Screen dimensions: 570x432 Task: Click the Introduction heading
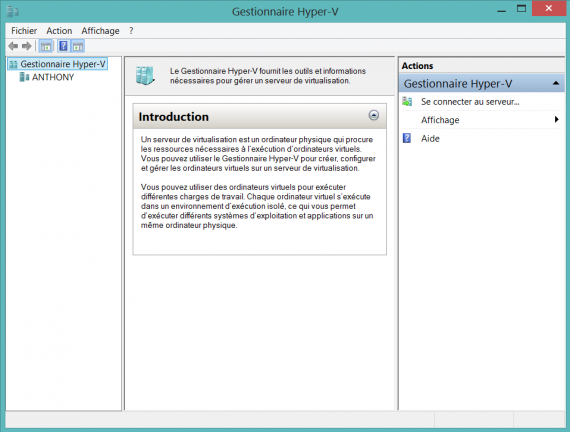[x=174, y=117]
